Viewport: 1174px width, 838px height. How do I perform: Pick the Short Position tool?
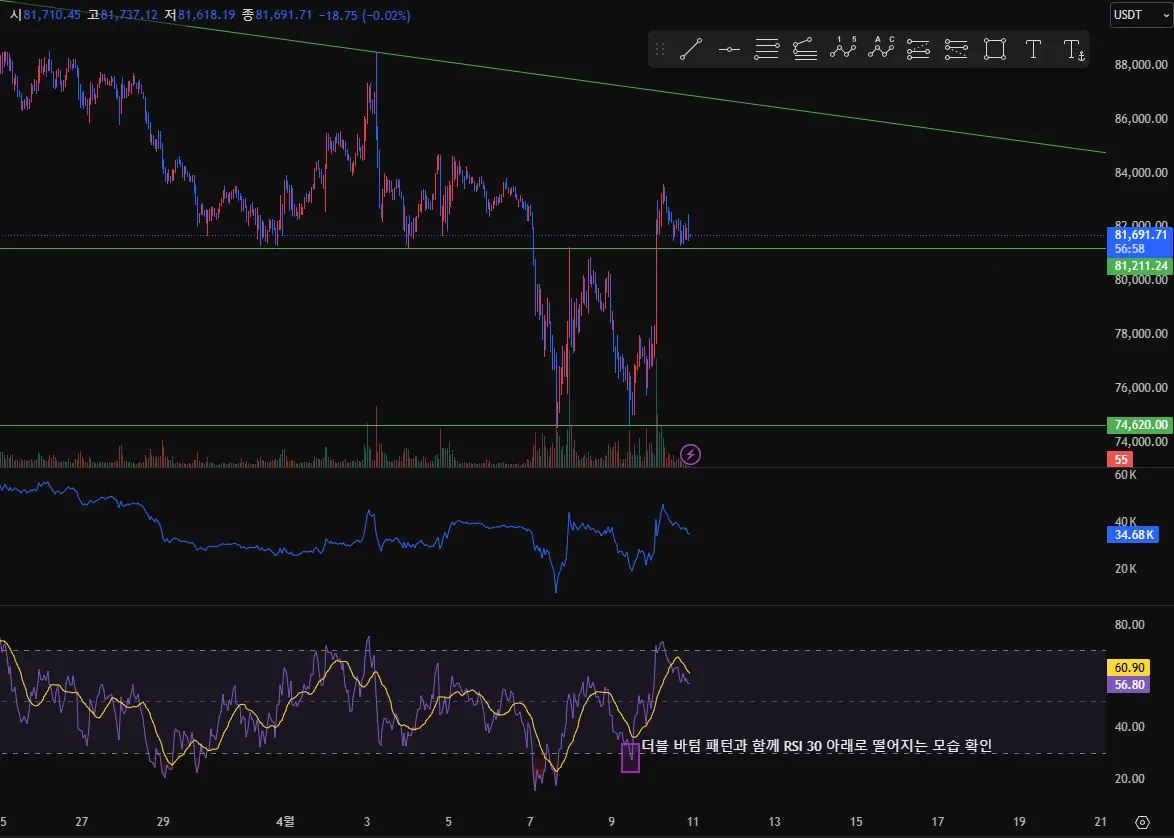(956, 49)
